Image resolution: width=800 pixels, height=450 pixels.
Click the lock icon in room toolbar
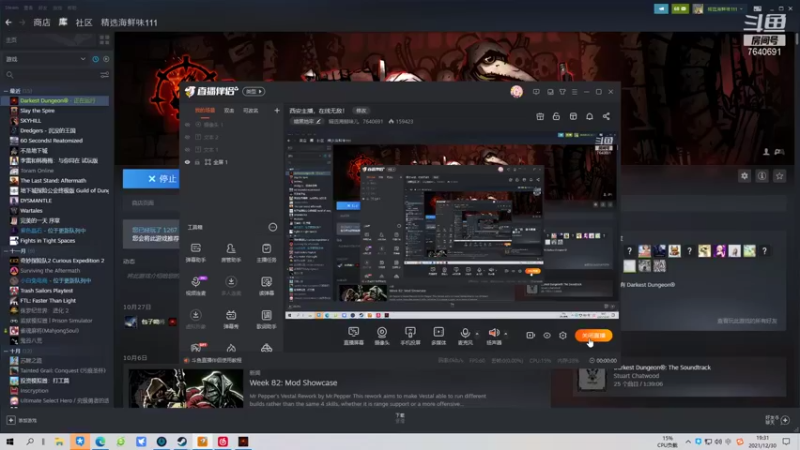556,116
